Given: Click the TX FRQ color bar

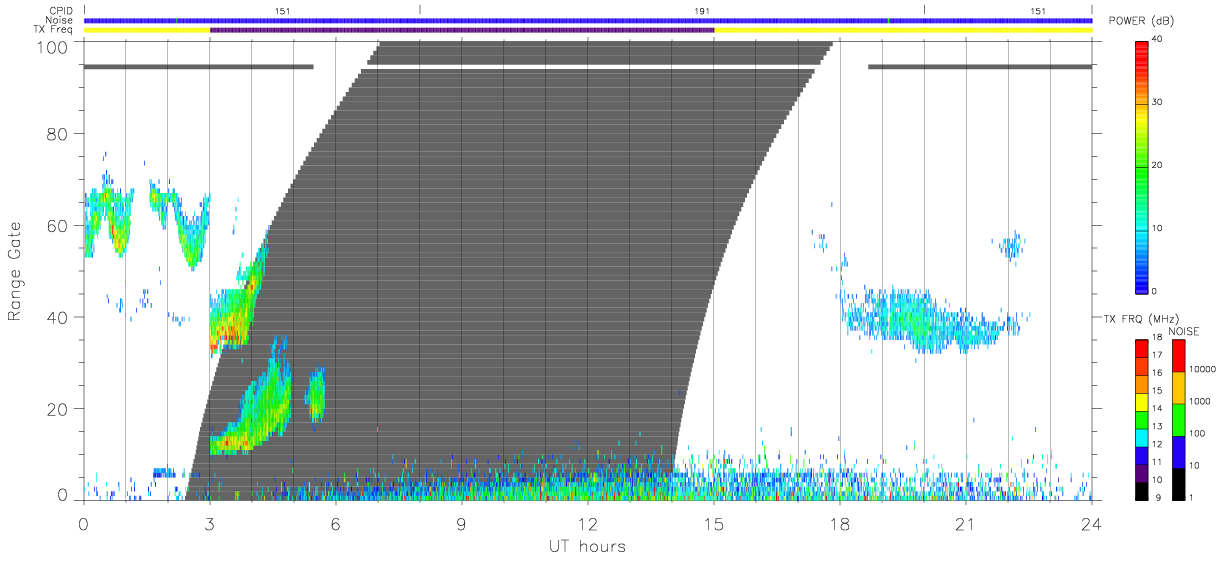Looking at the screenshot, I should (1141, 419).
